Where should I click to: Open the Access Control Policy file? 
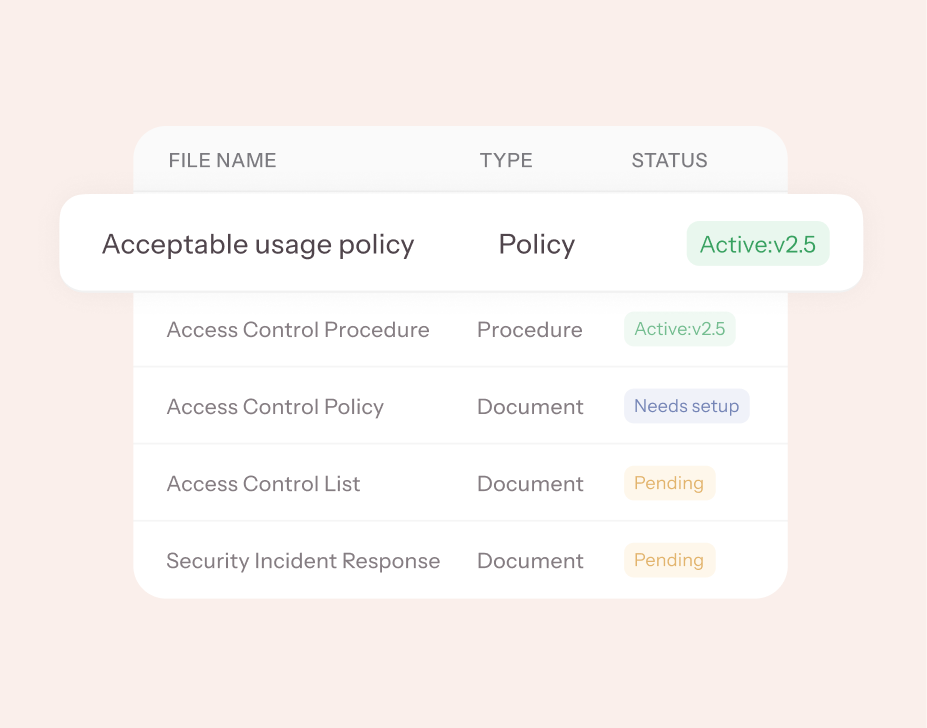click(275, 407)
